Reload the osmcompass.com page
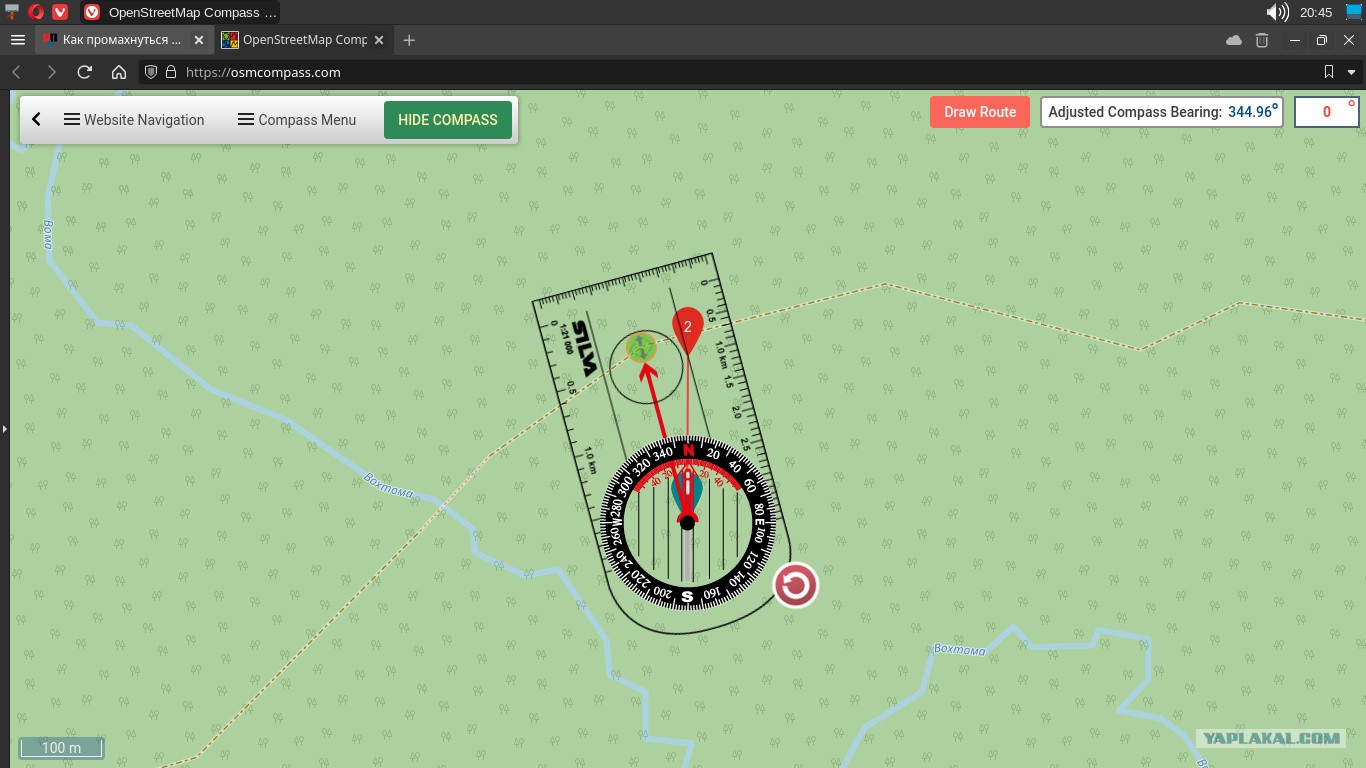The image size is (1366, 768). [85, 72]
